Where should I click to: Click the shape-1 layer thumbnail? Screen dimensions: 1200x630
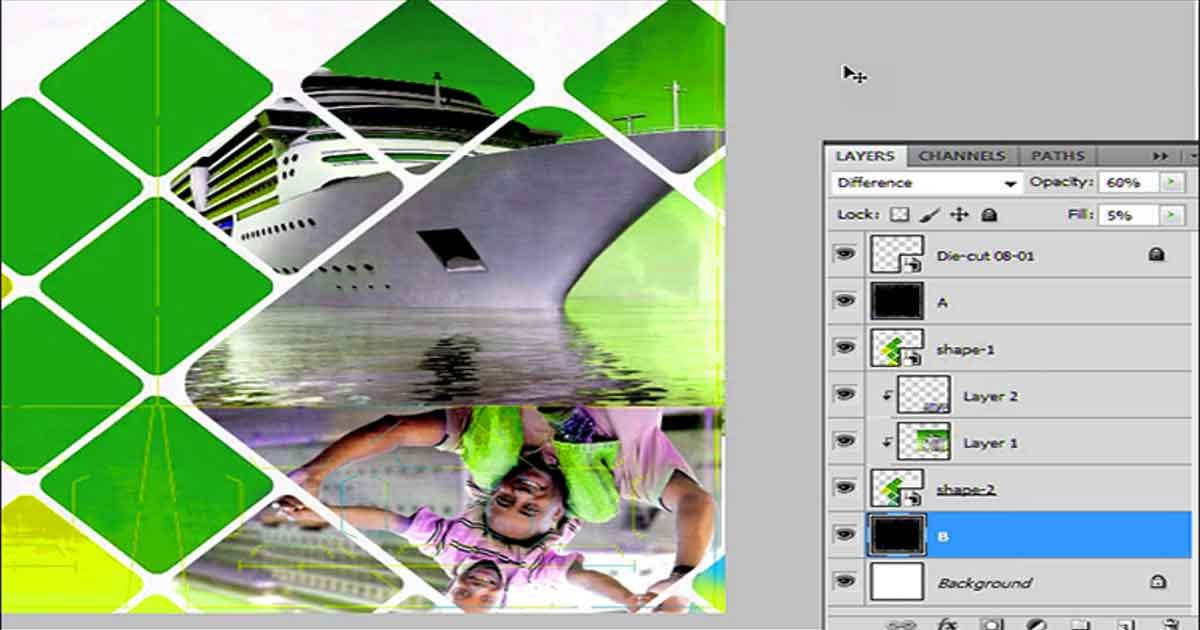(x=896, y=348)
